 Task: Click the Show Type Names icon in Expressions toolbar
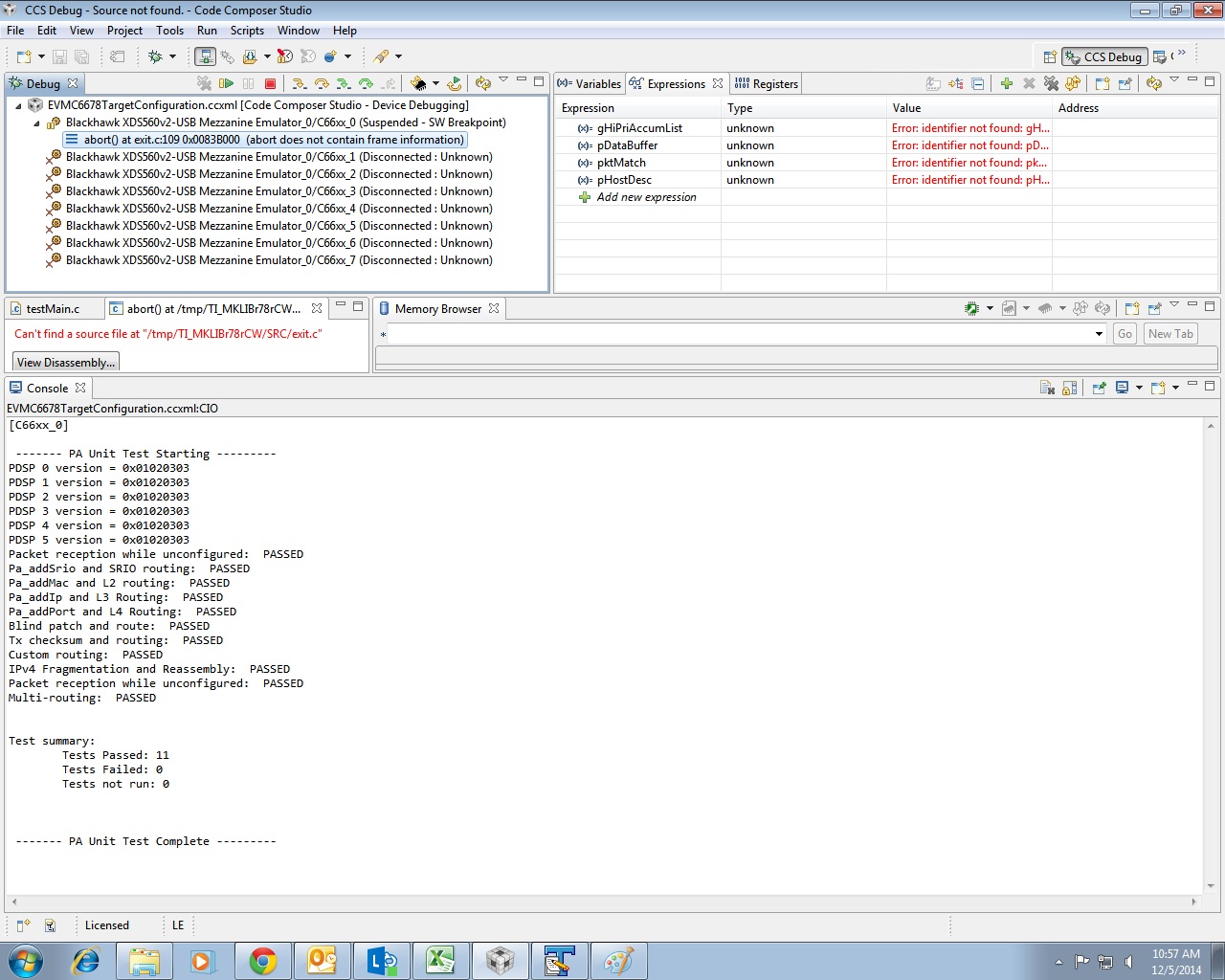(x=933, y=83)
